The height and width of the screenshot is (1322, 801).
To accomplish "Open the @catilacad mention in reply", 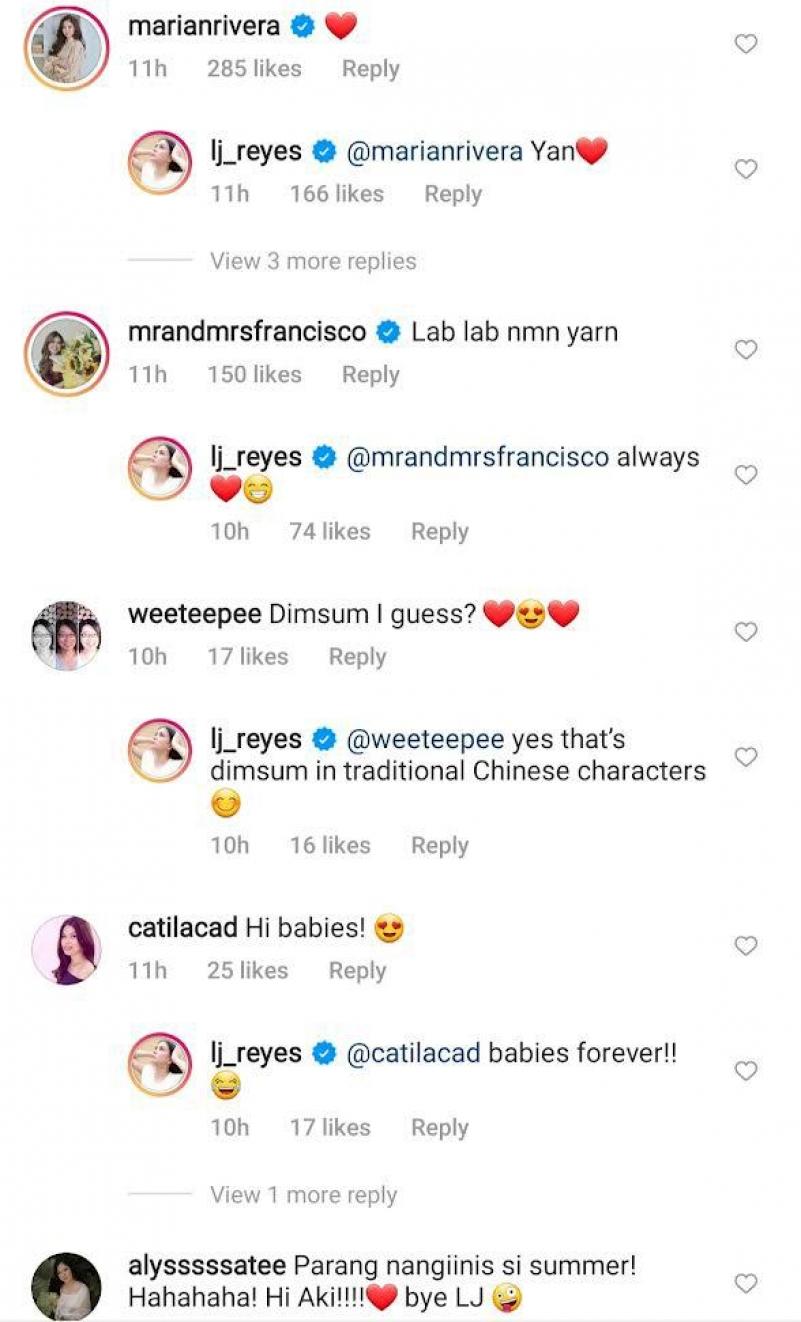I will click(413, 1053).
